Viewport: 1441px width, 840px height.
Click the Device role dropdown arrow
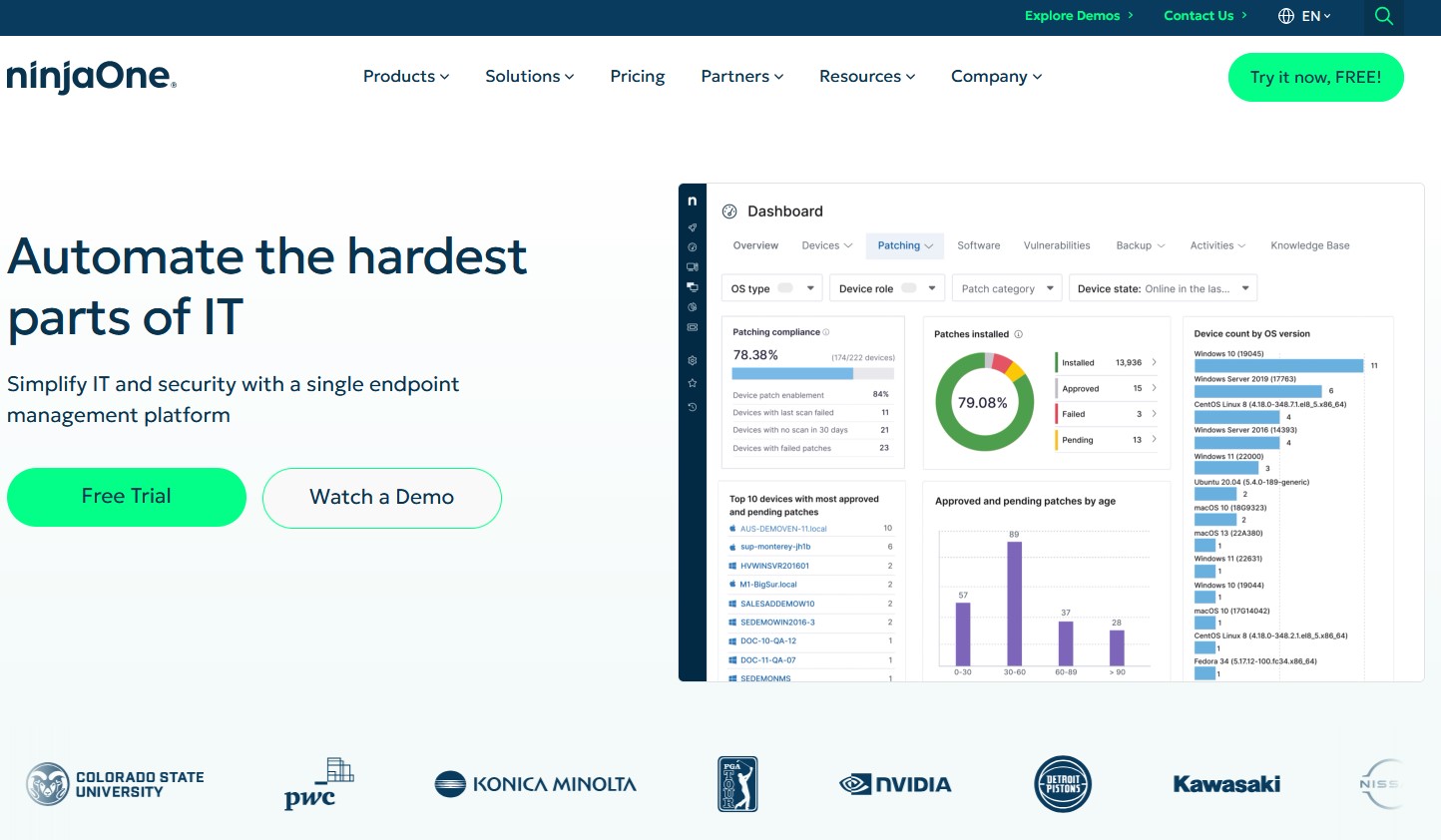(932, 288)
